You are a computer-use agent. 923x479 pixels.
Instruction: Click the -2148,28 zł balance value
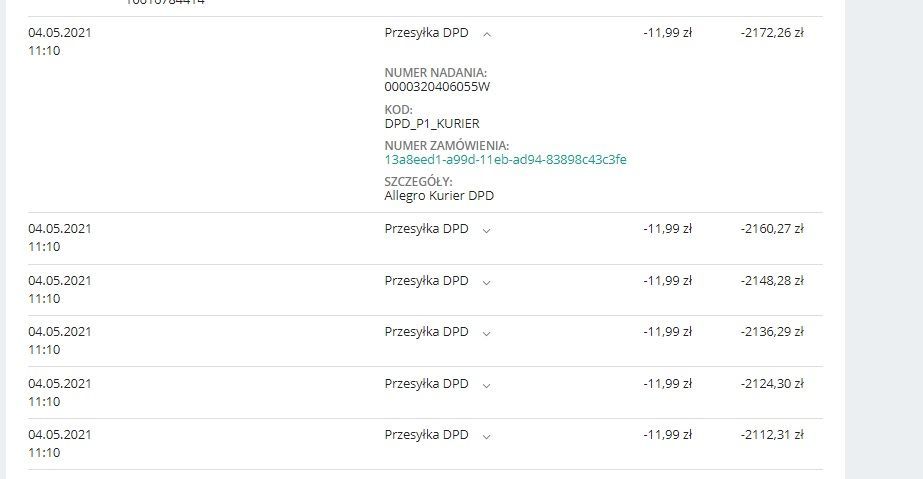point(772,281)
